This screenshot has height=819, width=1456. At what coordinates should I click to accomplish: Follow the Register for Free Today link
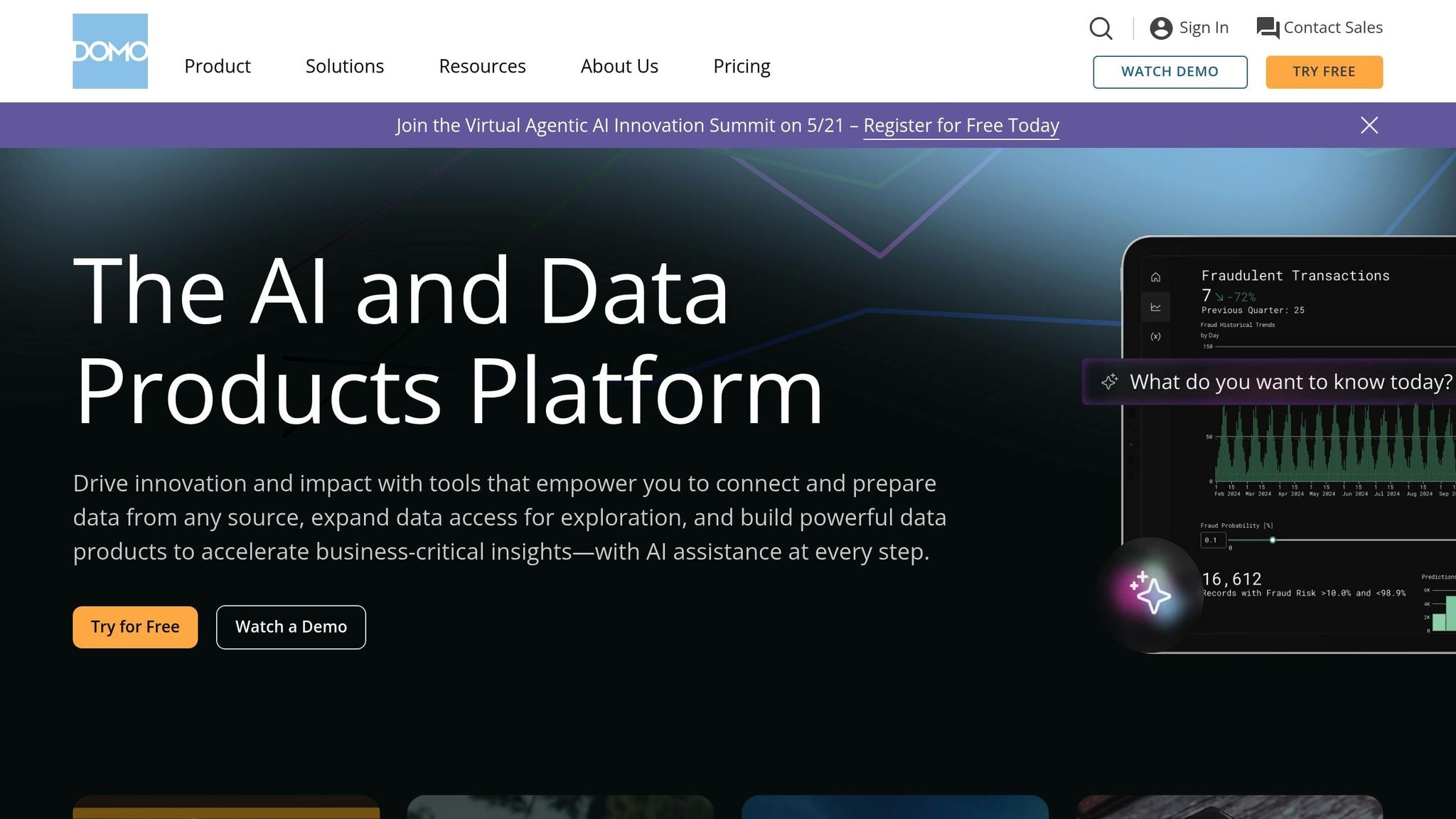pos(961,126)
